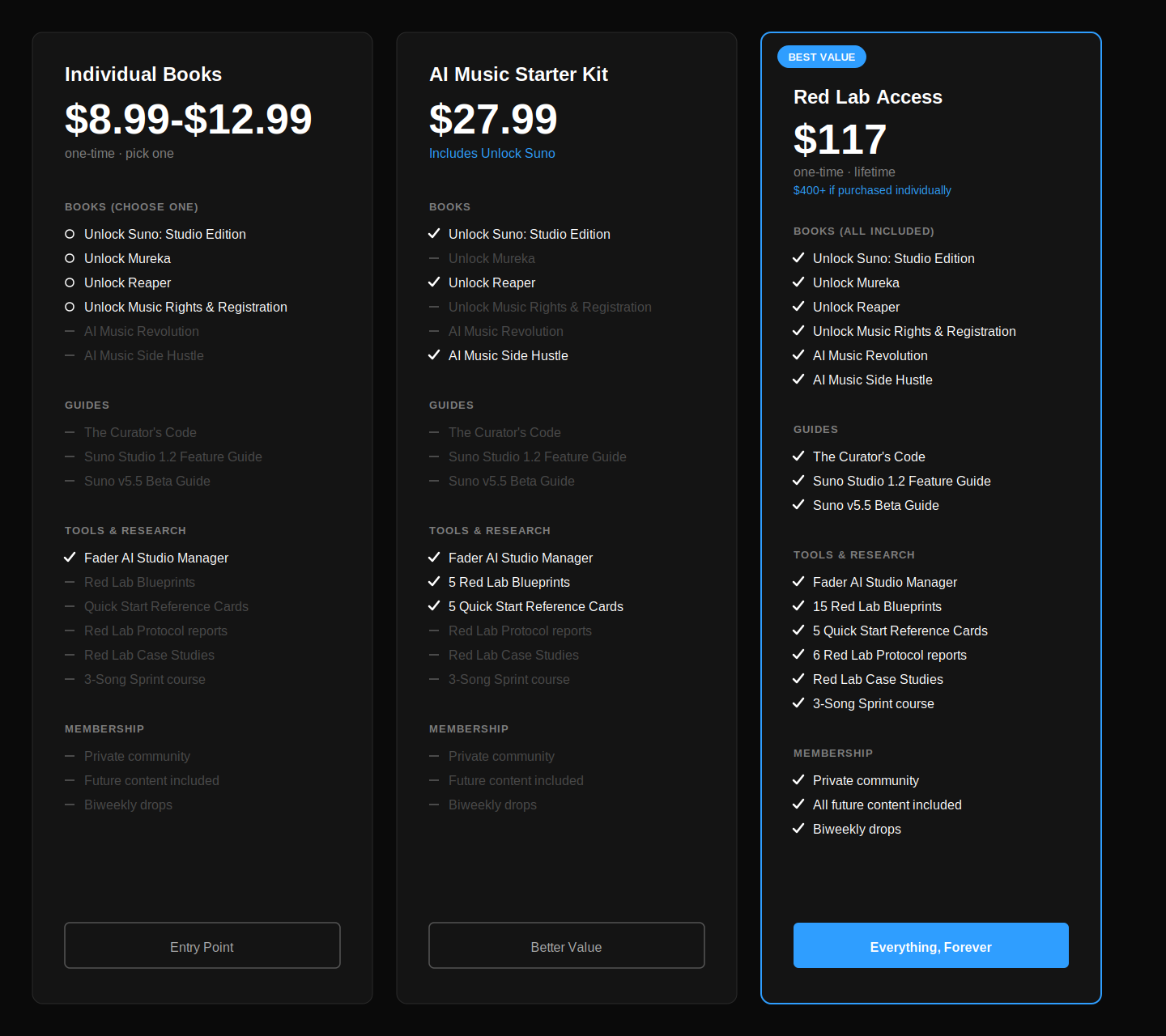Viewport: 1166px width, 1036px height.
Task: Click '15 Red Lab Blueprints' text
Action: (x=877, y=606)
